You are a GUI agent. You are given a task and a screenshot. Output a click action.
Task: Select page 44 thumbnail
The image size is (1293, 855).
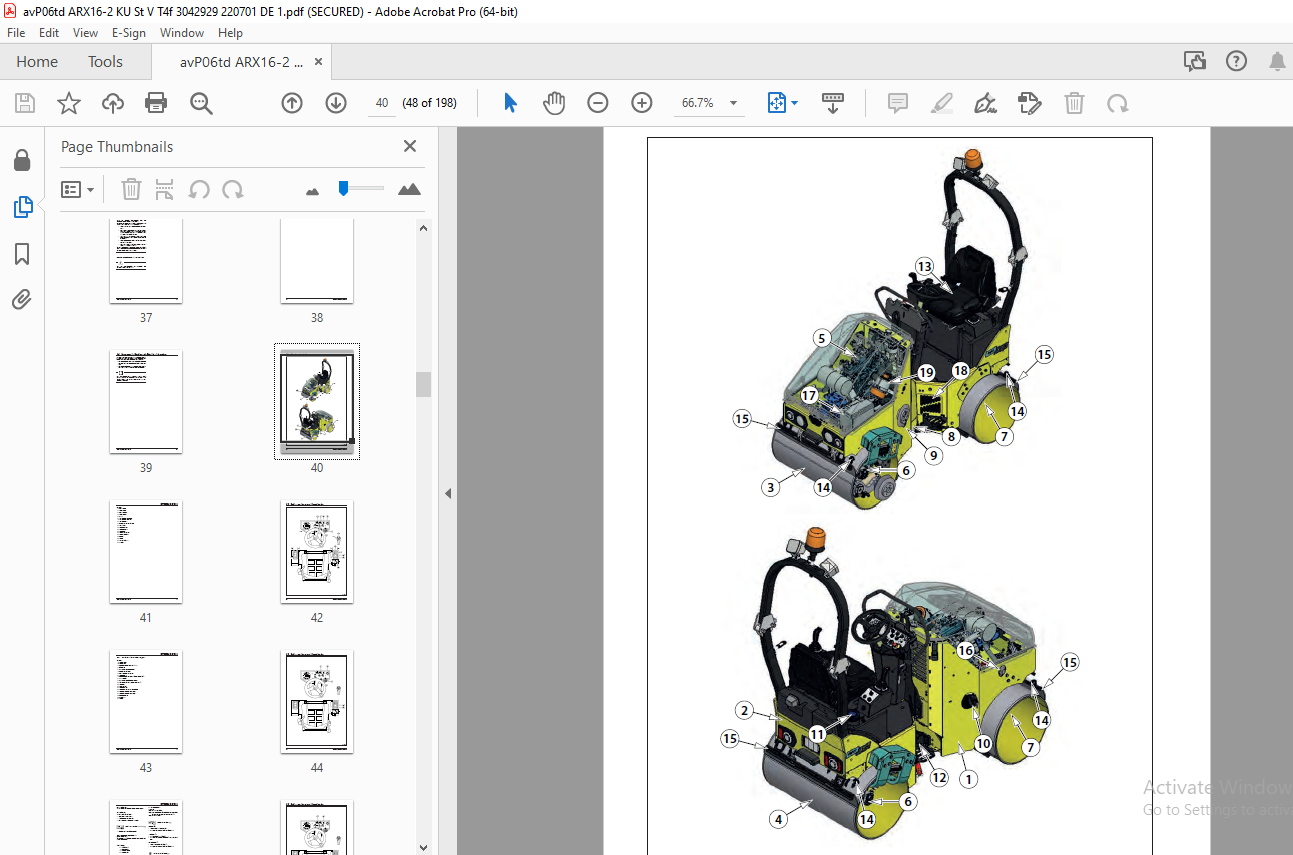point(317,701)
